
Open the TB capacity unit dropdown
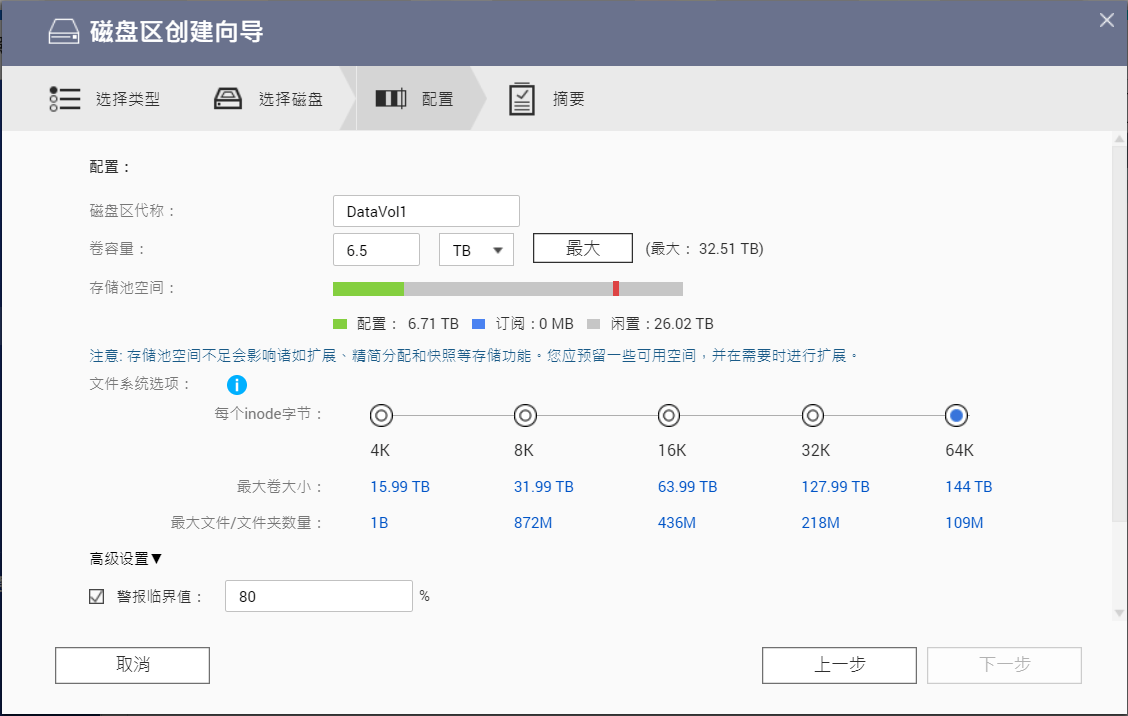pyautogui.click(x=476, y=250)
